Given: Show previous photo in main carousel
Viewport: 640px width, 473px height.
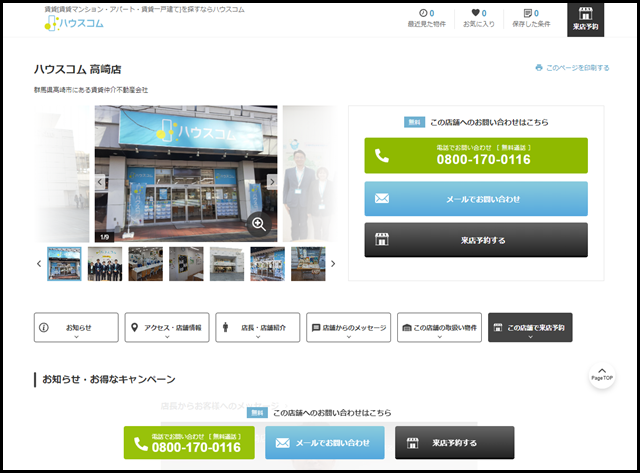Looking at the screenshot, I should (100, 182).
